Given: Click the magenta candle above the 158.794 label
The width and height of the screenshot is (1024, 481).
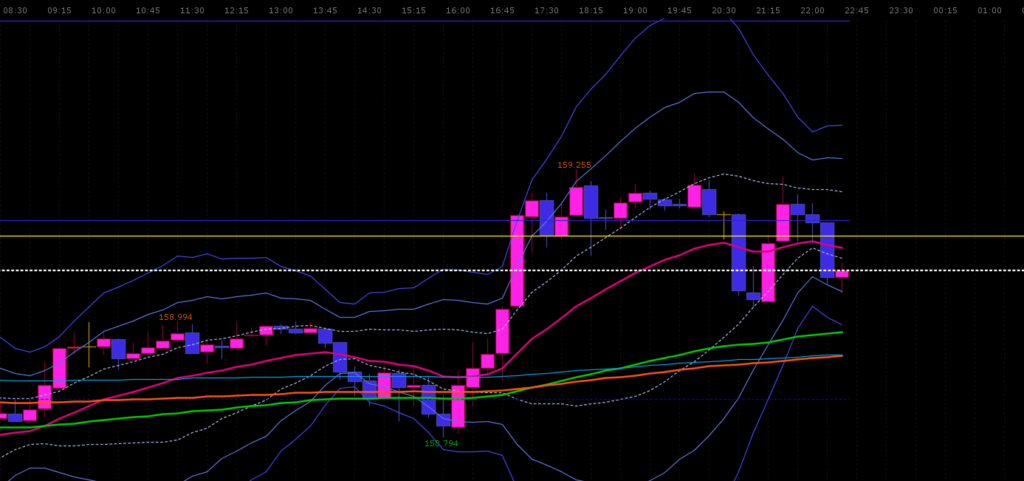Looking at the screenshot, I should pyautogui.click(x=458, y=406).
